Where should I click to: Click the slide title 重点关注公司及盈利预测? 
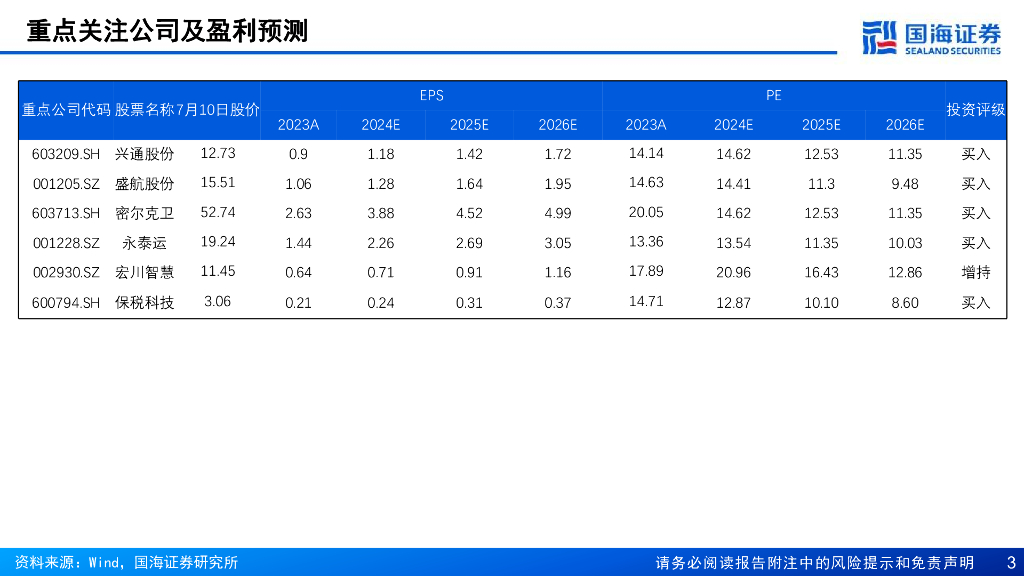click(167, 31)
